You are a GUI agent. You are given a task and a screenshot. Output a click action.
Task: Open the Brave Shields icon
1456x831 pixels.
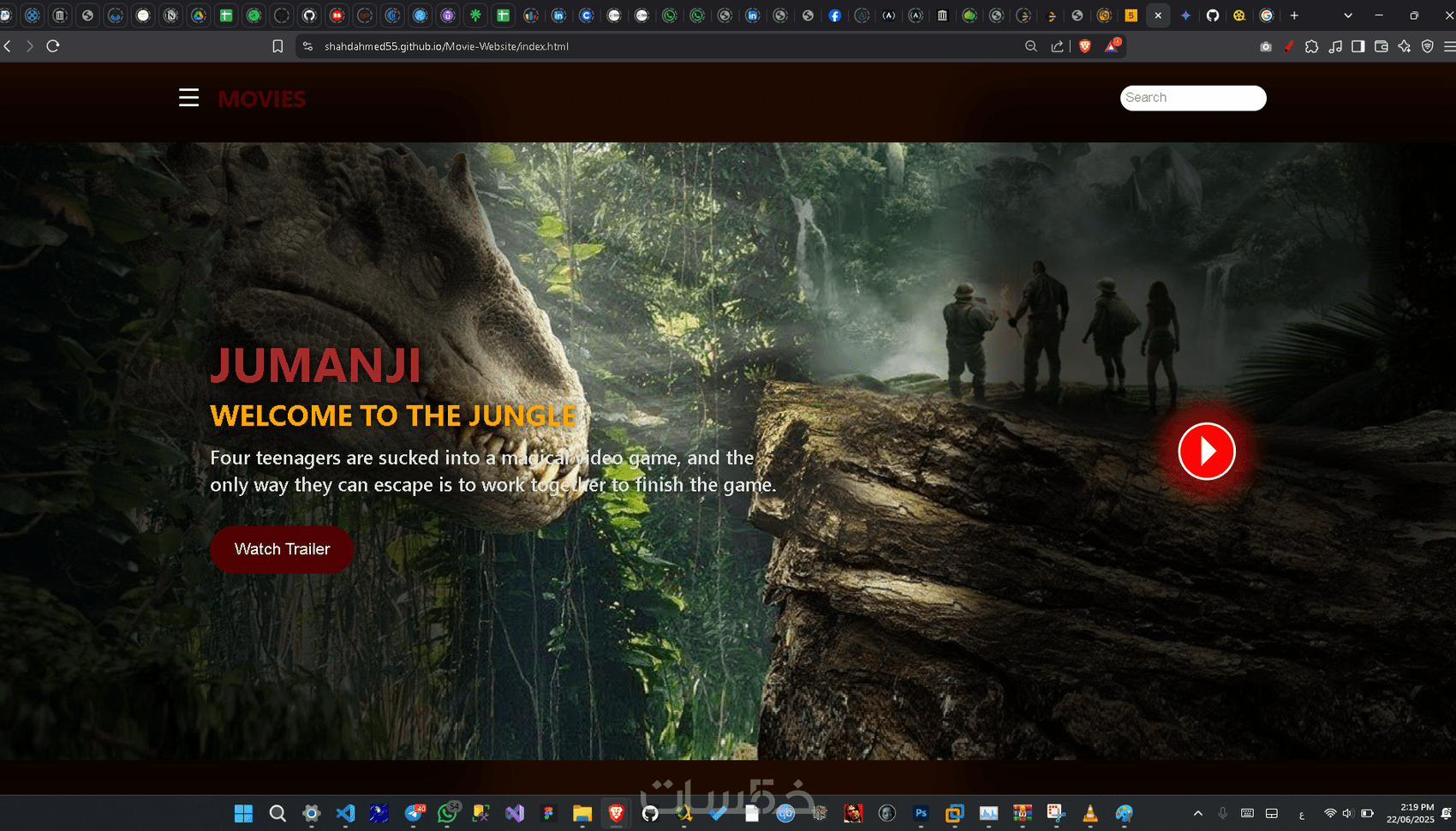[1085, 46]
